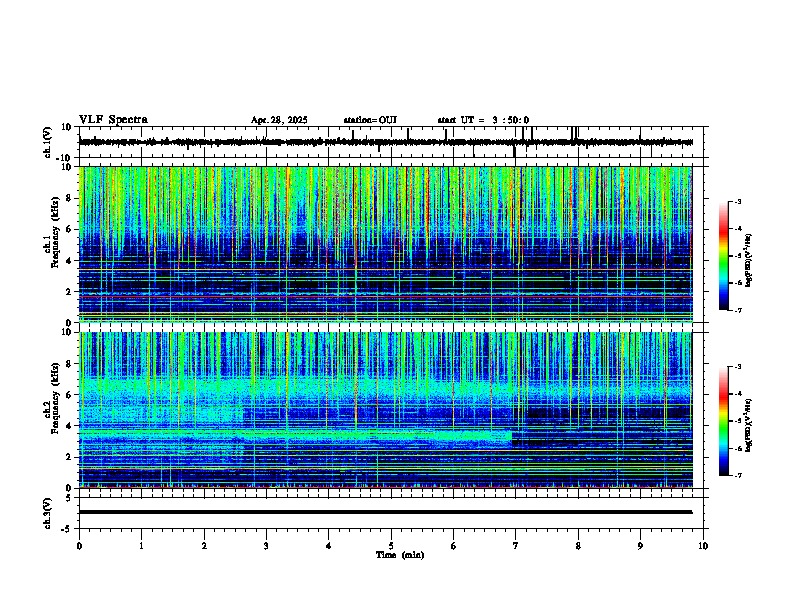Click the "4" kHz tick on ch.1 frequency axis
The width and height of the screenshot is (792, 612).
click(69, 261)
